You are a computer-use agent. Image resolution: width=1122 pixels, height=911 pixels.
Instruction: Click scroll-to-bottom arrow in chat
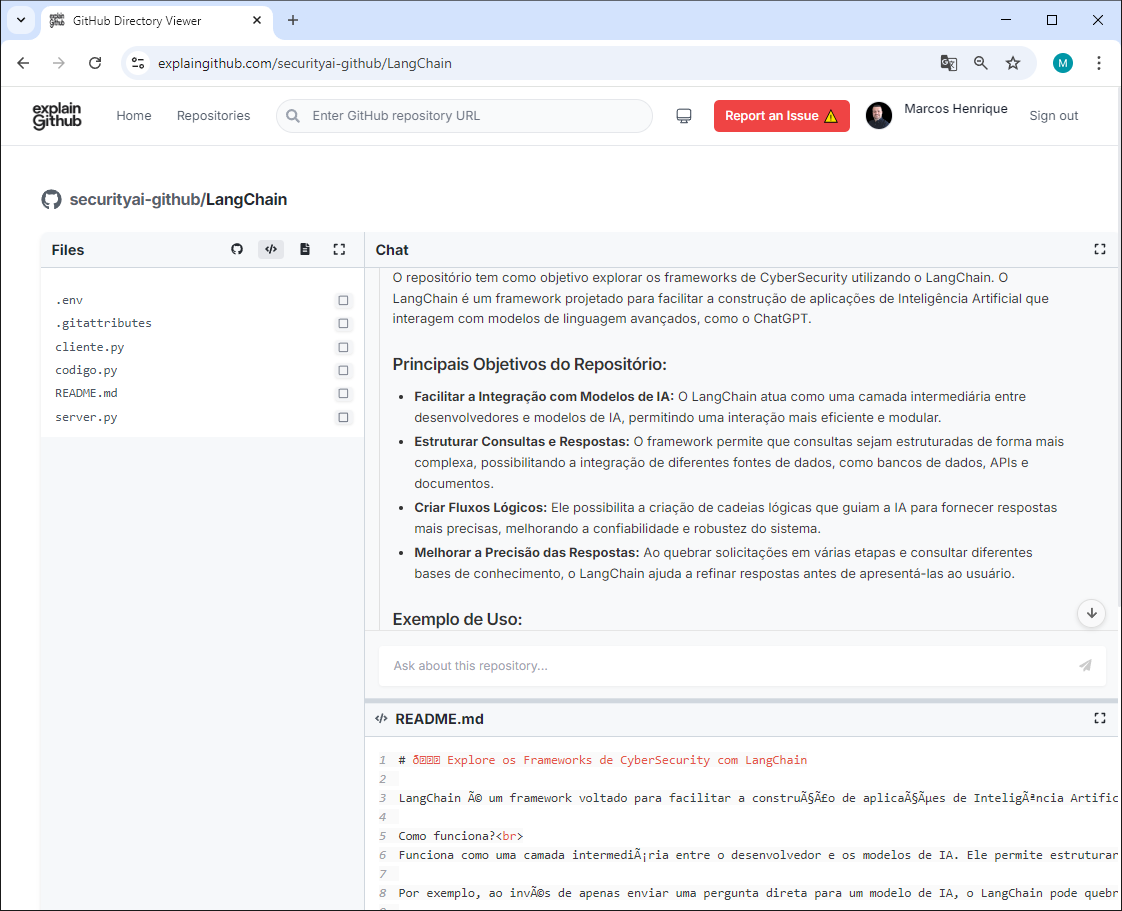pos(1092,613)
